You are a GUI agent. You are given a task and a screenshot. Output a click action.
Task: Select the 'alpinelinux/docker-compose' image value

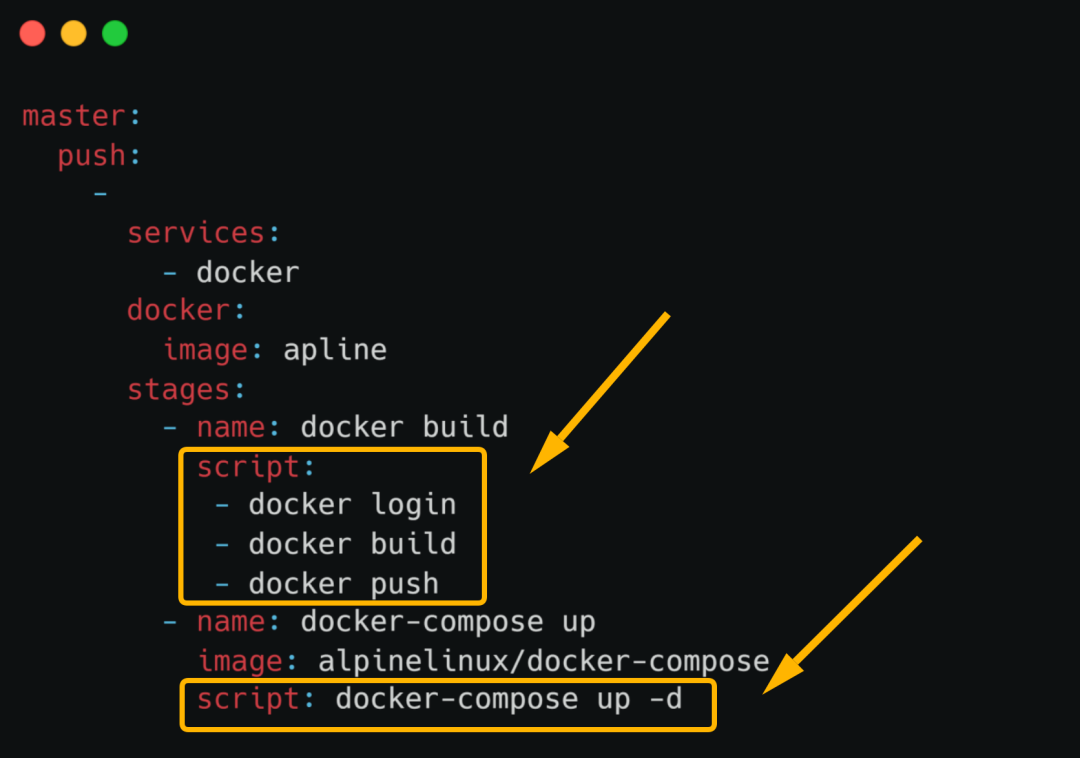pos(543,662)
